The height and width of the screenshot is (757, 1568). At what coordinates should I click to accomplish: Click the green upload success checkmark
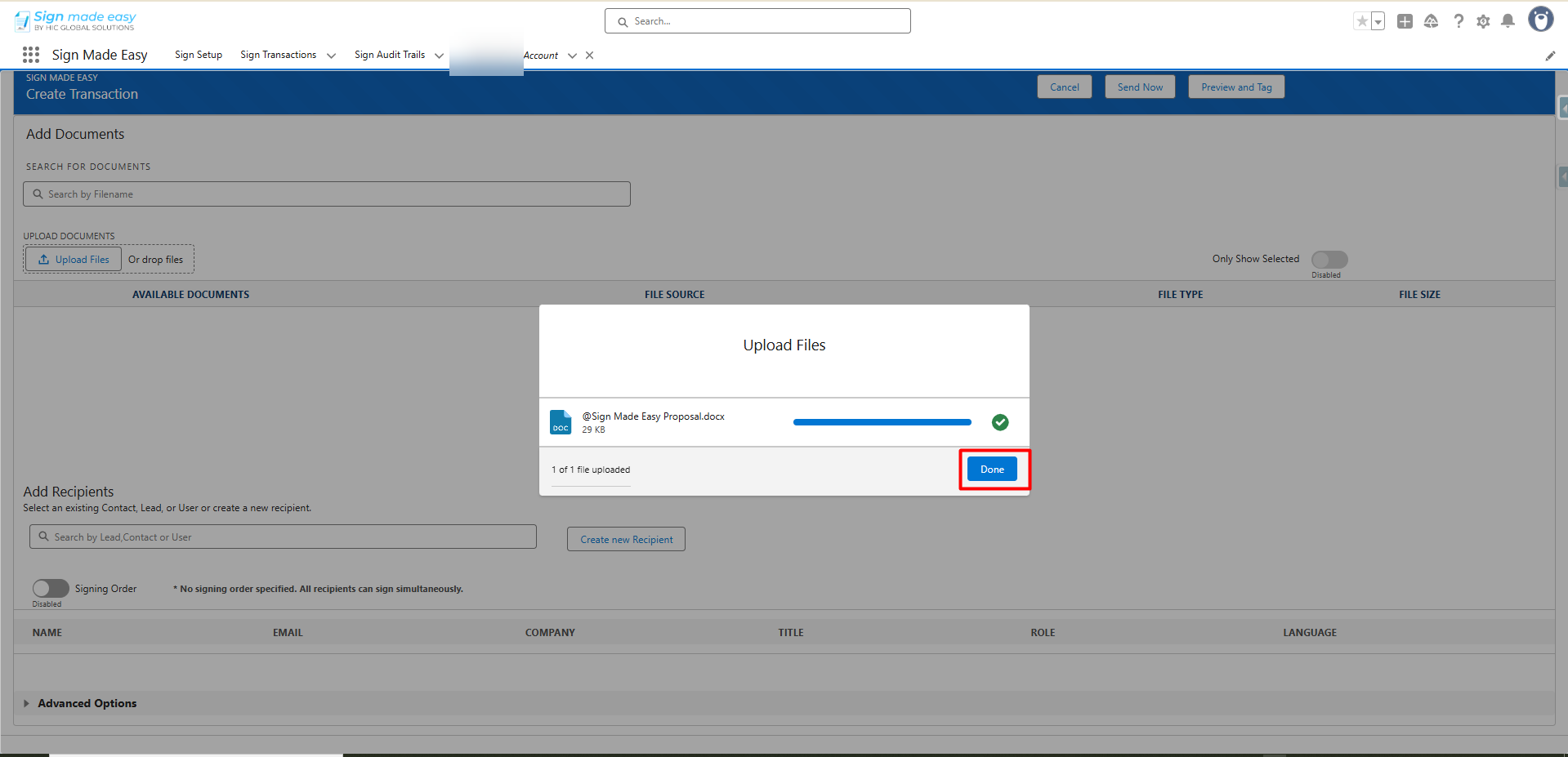click(x=1000, y=422)
